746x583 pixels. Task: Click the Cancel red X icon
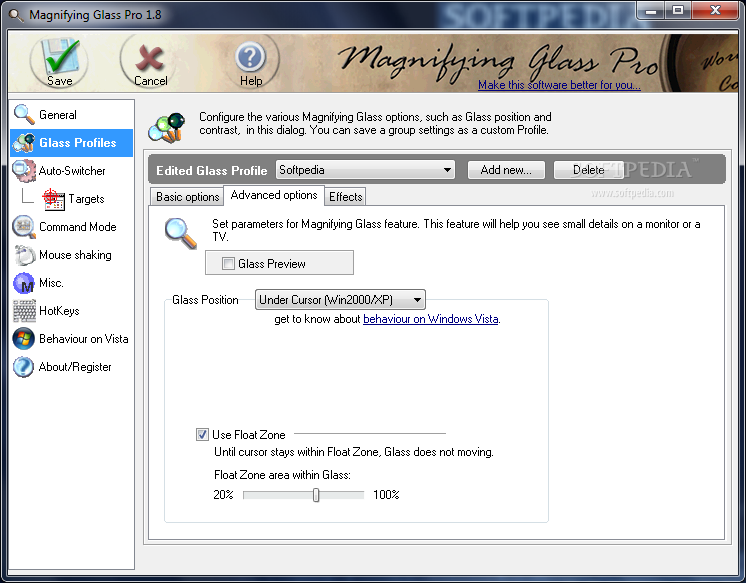pos(150,58)
